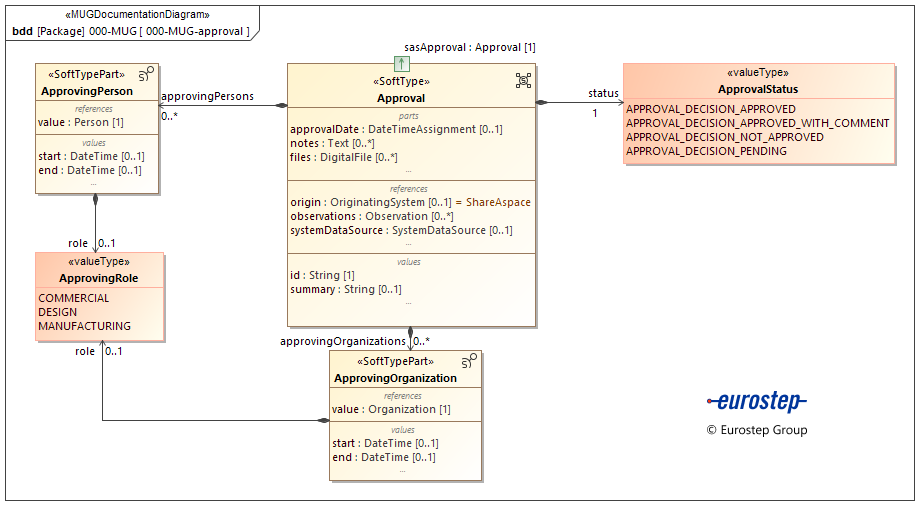Click the ApprovalStatus block title
The image size is (919, 505).
coord(759,89)
